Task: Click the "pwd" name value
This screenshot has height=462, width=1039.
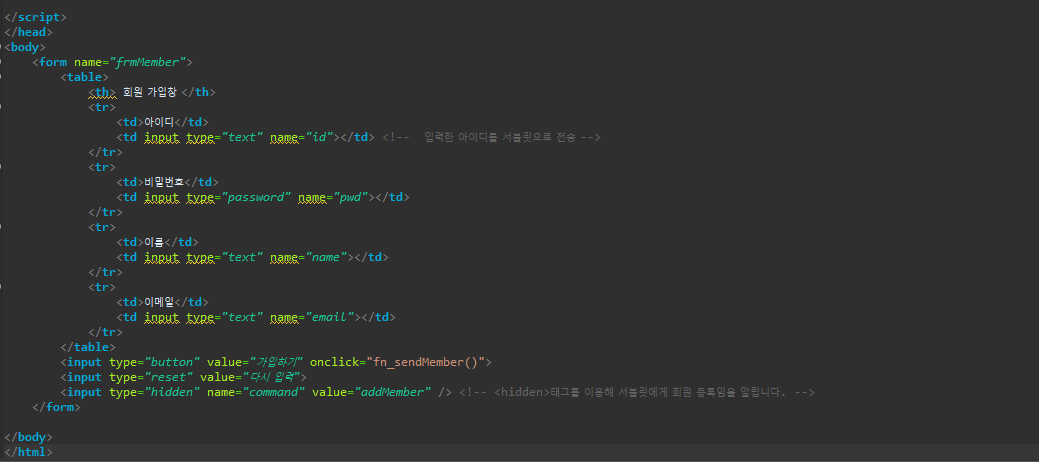Action: coord(349,198)
